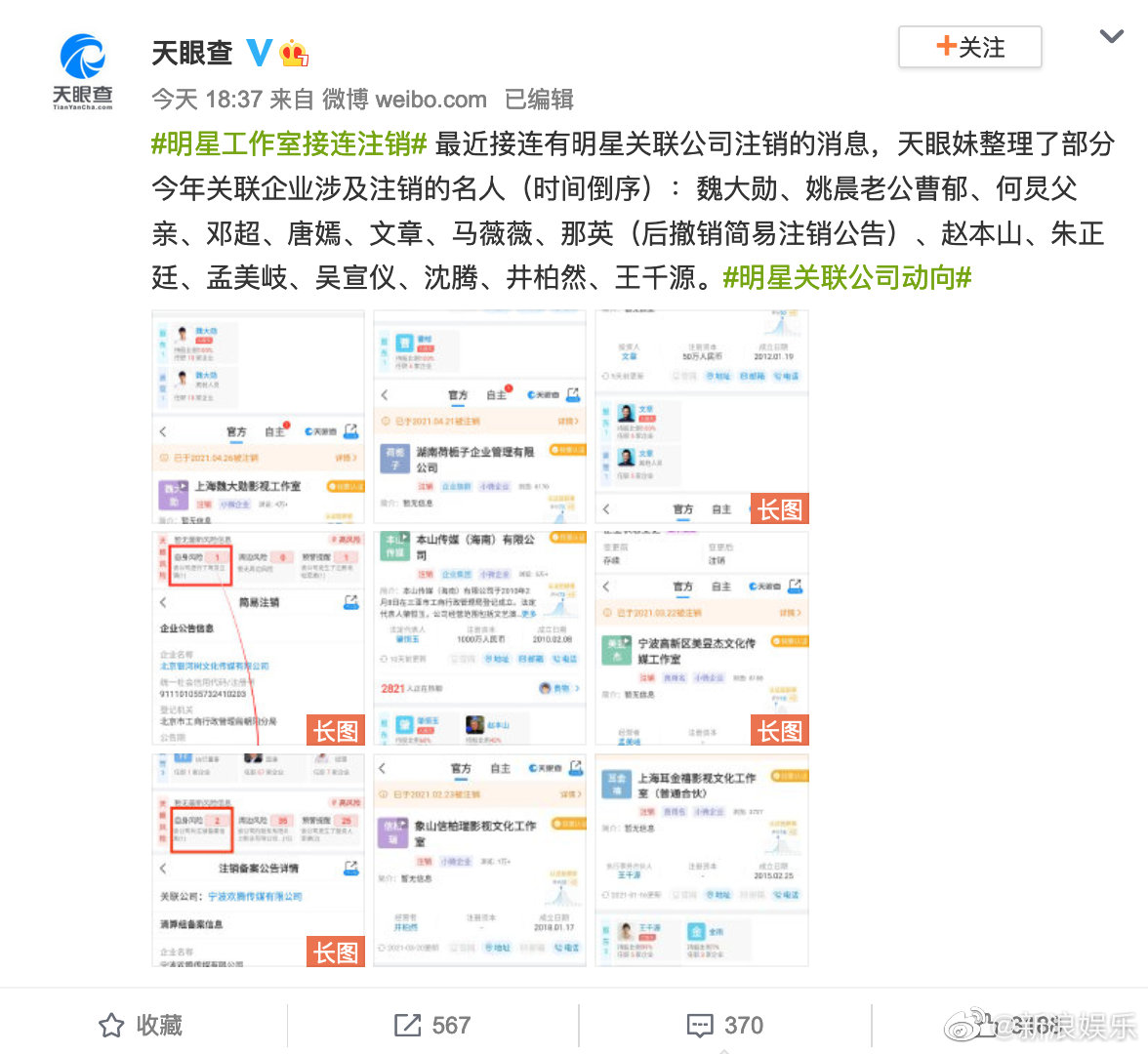Screen dimensions: 1148x1054
Task: Open the 上海耳金禧影视文化 image thumbnail
Action: click(x=701, y=860)
